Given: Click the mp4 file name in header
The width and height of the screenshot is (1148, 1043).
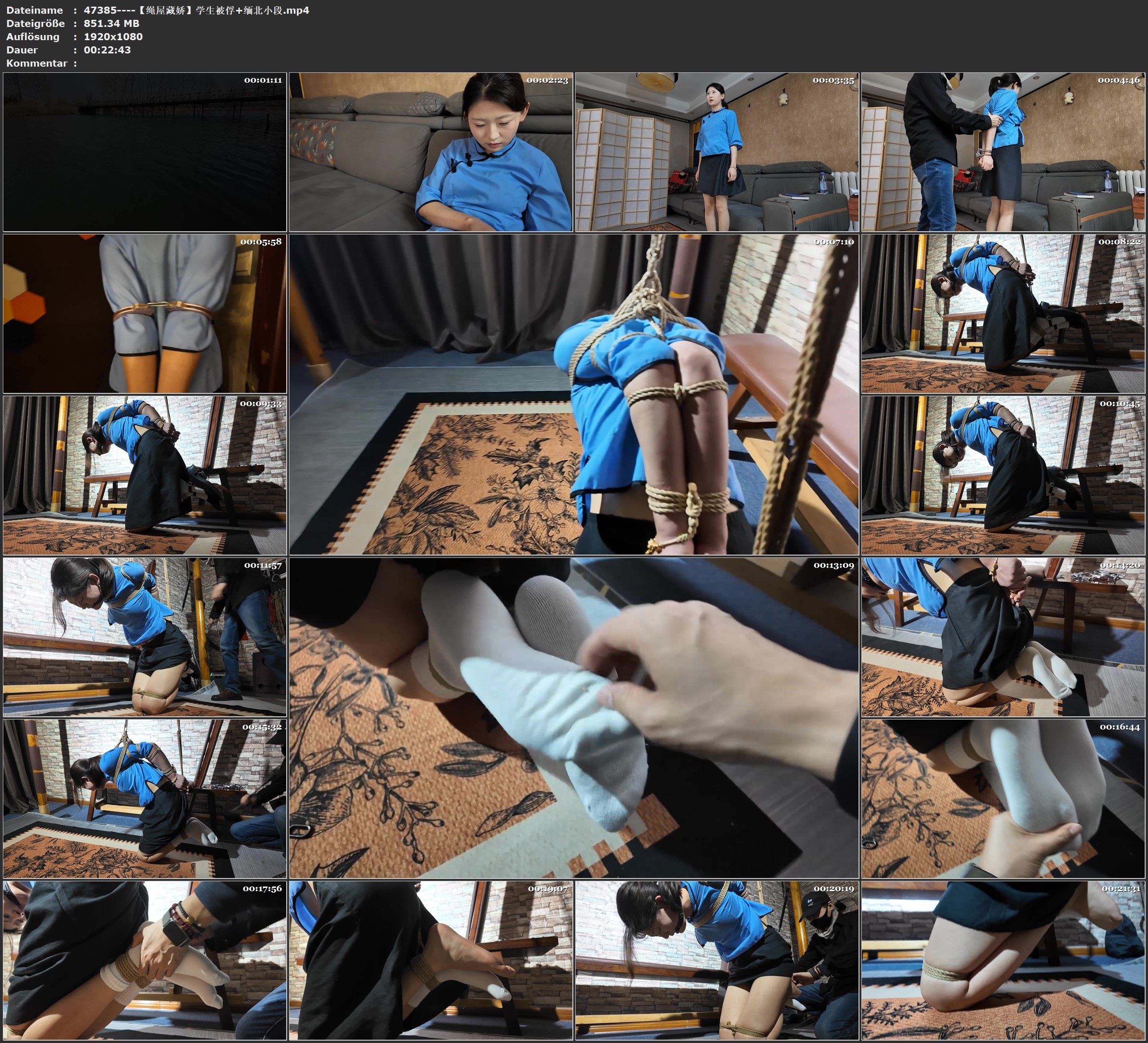Looking at the screenshot, I should 196,10.
